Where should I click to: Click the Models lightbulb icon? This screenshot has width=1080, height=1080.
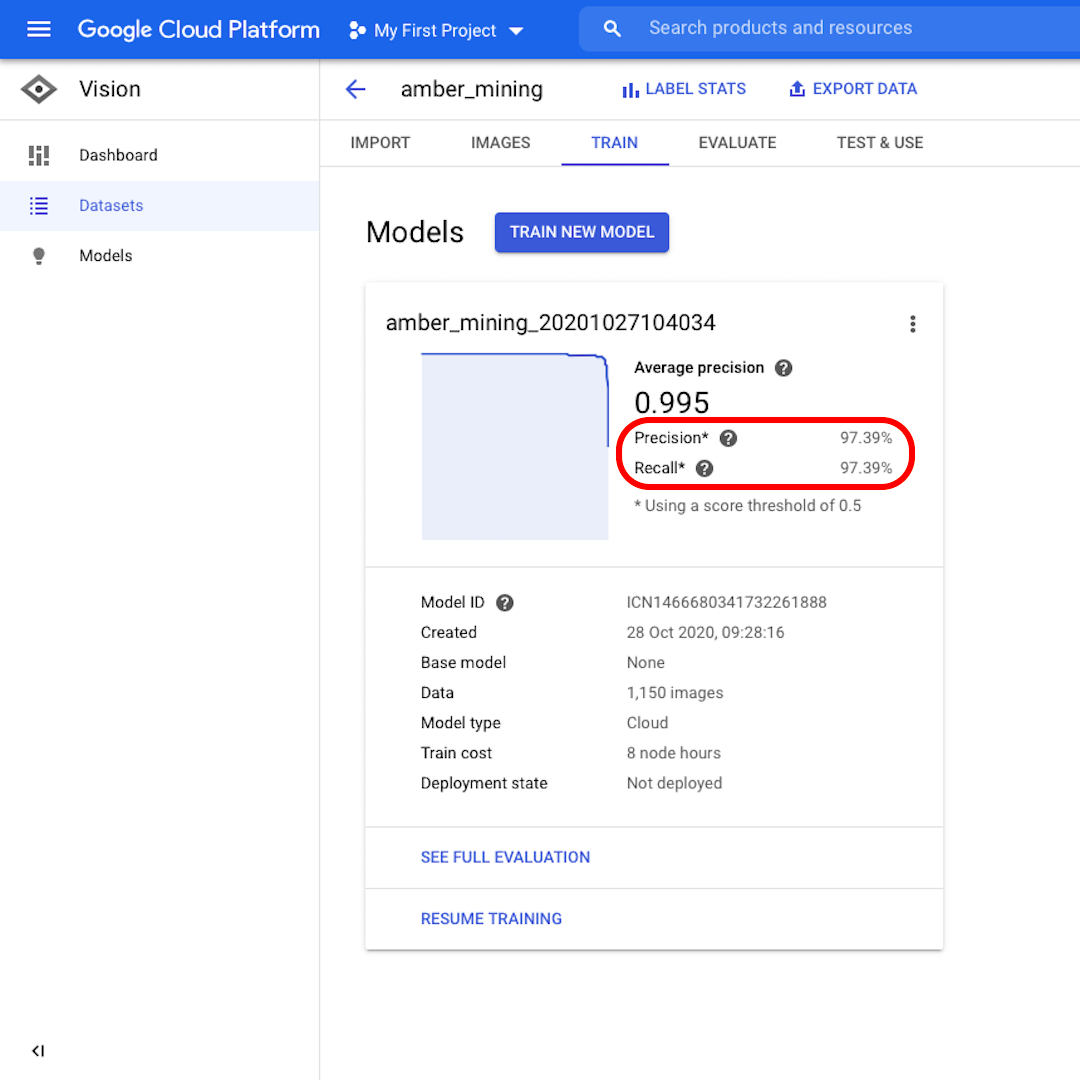[39, 256]
